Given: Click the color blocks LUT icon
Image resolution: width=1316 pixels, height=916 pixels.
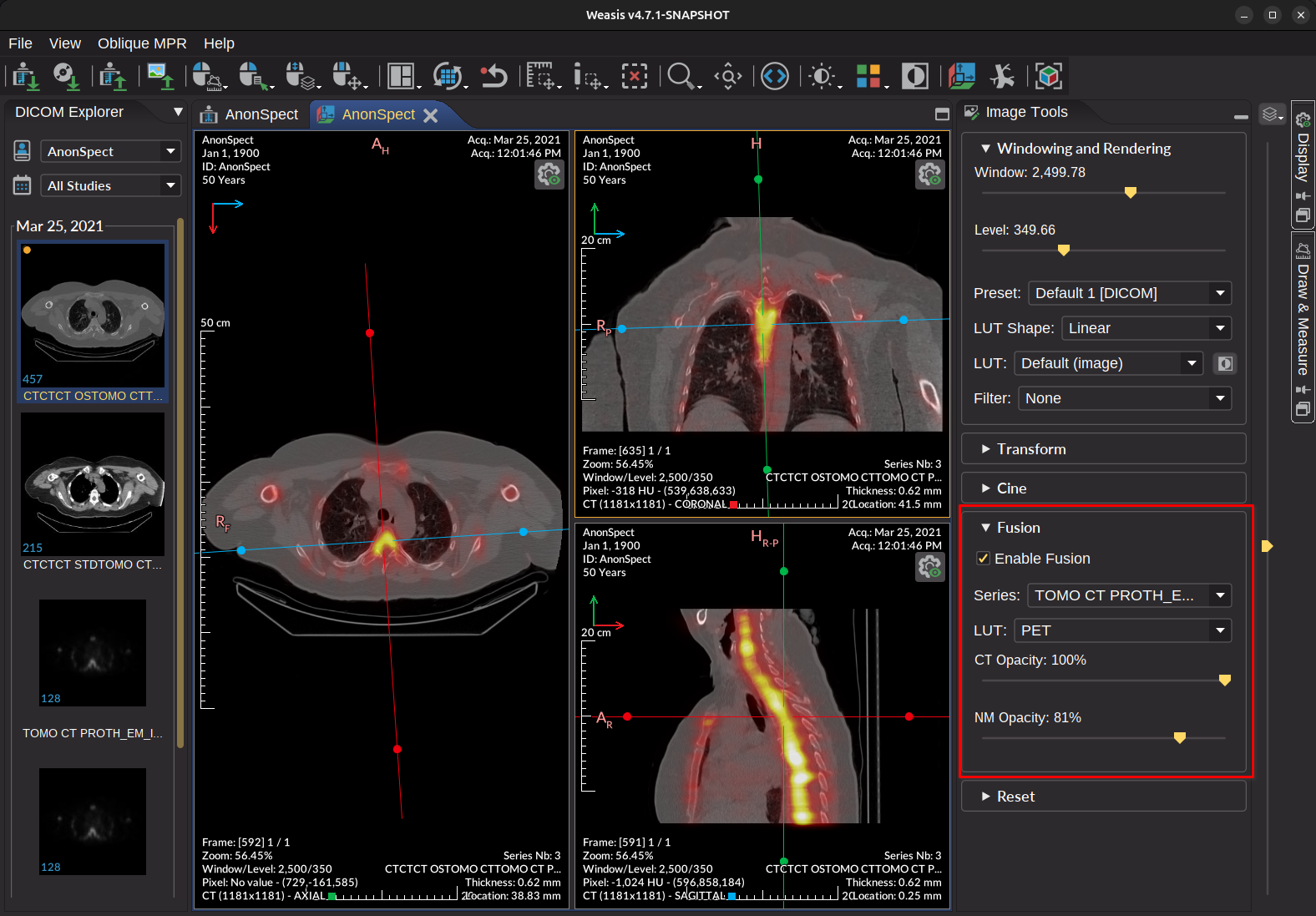Looking at the screenshot, I should [869, 77].
